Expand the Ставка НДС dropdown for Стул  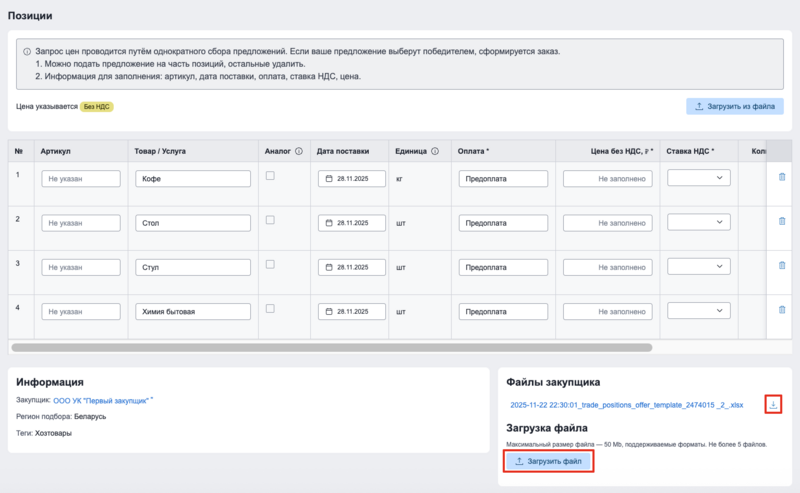click(x=698, y=267)
